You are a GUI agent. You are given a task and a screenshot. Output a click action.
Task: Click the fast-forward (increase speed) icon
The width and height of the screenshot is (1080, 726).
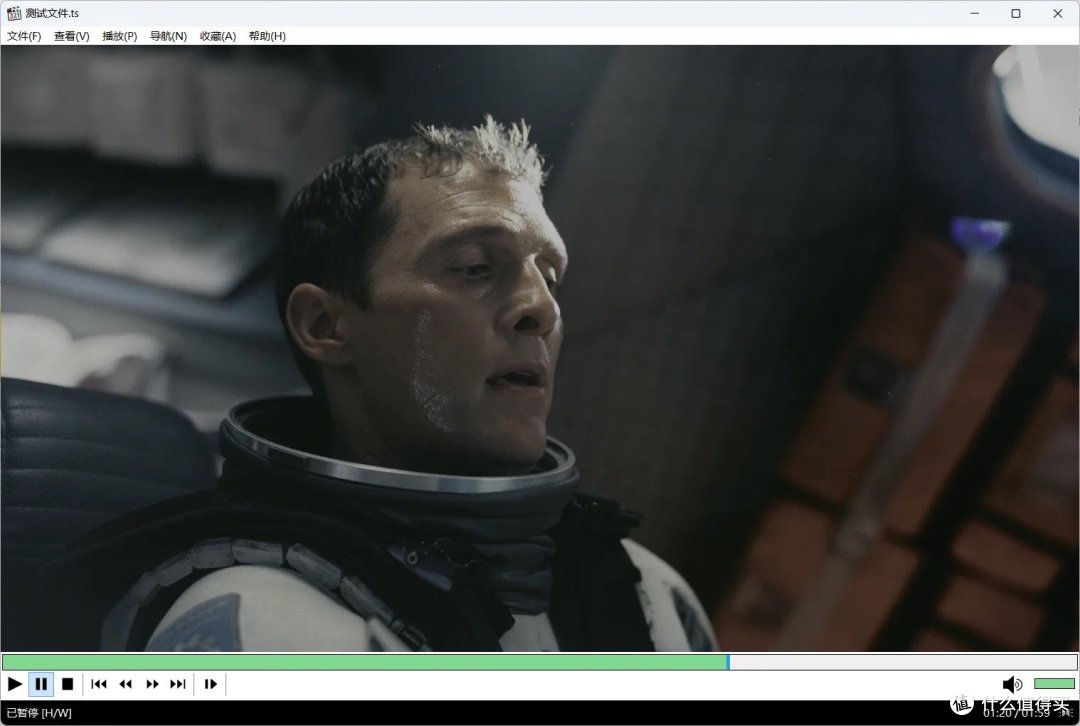[152, 684]
